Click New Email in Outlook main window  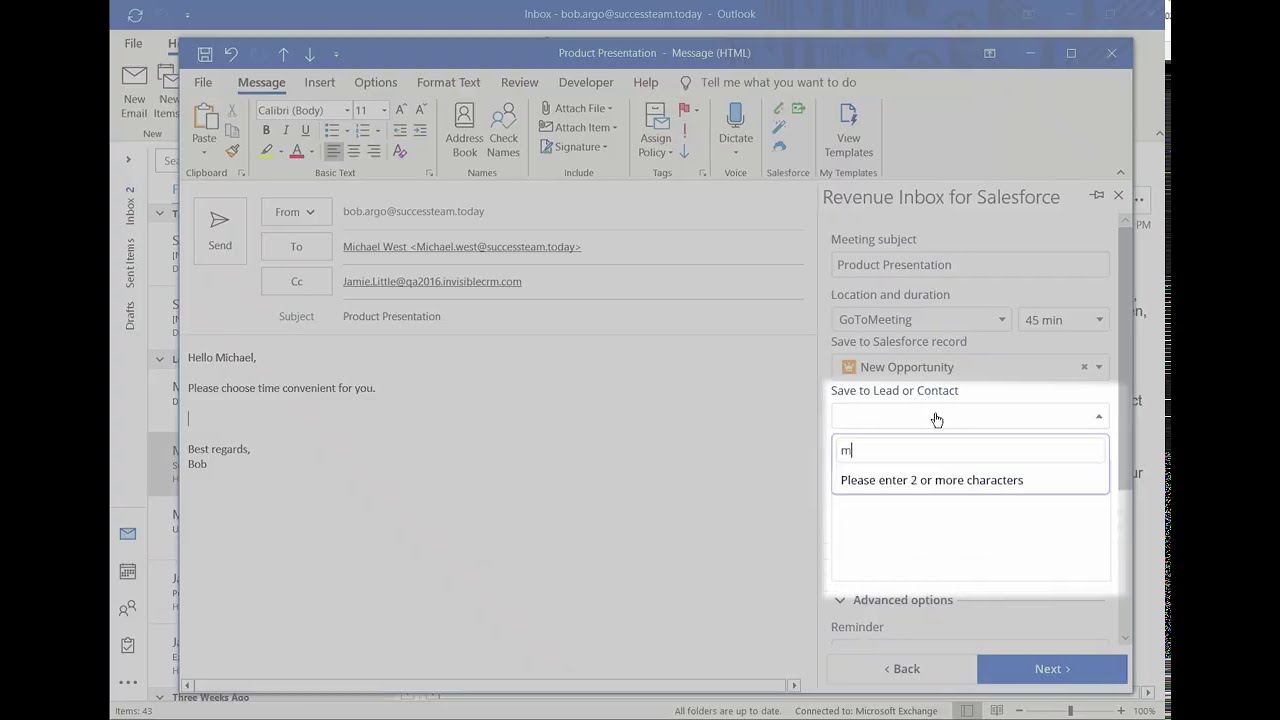tap(134, 92)
